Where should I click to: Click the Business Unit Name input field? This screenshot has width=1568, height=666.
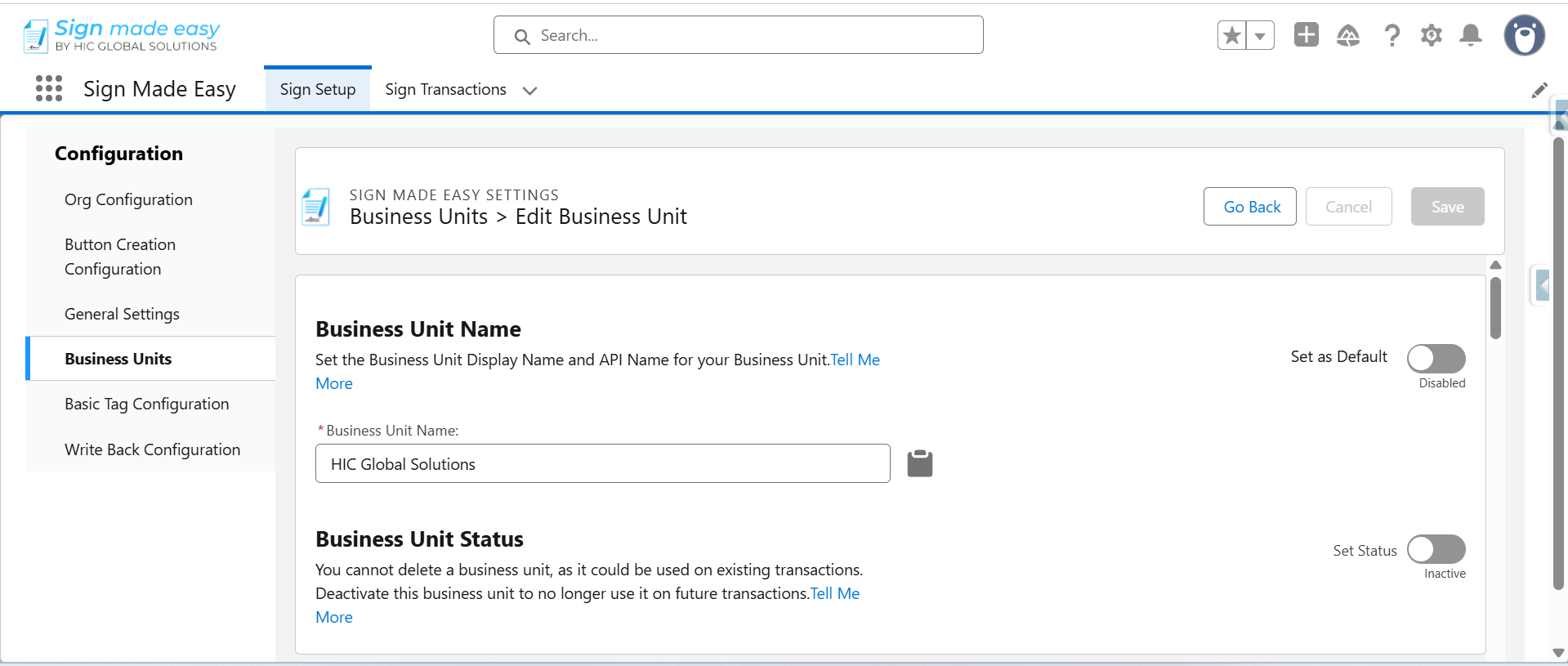(603, 463)
